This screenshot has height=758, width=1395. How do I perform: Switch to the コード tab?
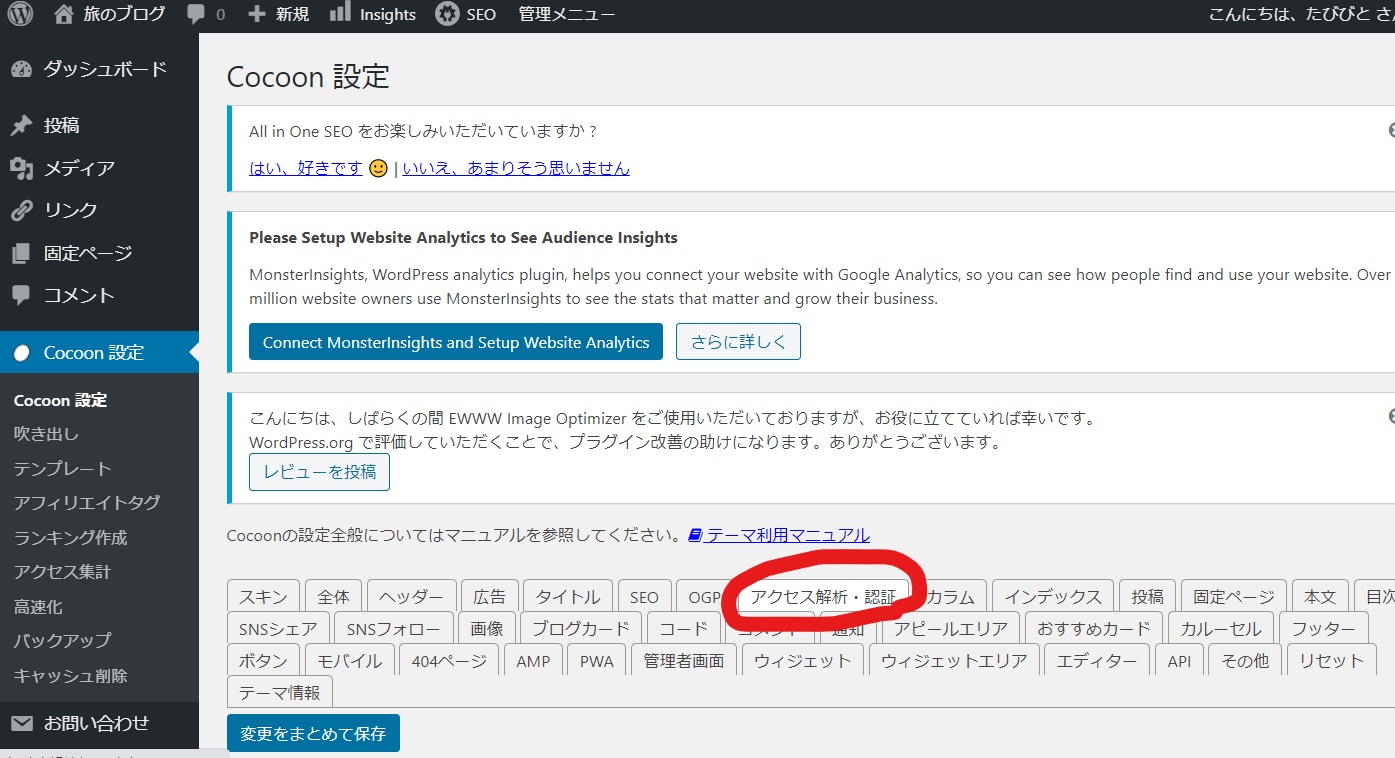(x=684, y=629)
